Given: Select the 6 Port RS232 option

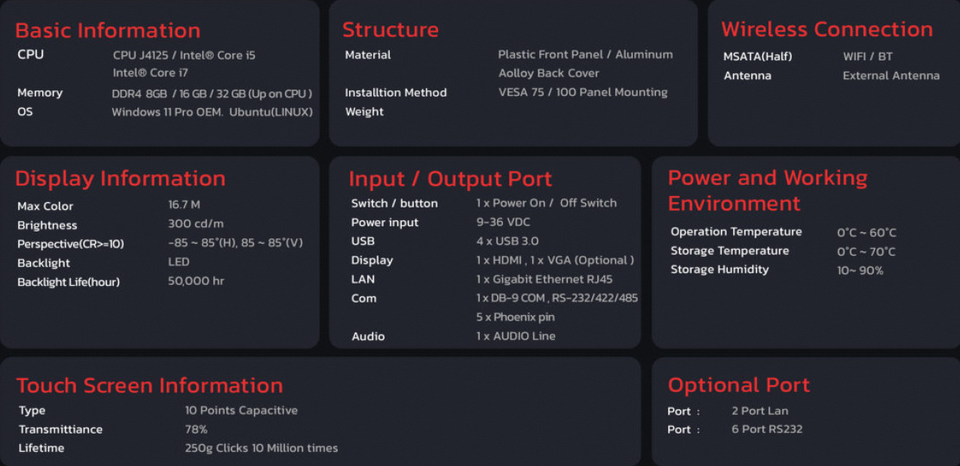Looking at the screenshot, I should click(767, 429).
